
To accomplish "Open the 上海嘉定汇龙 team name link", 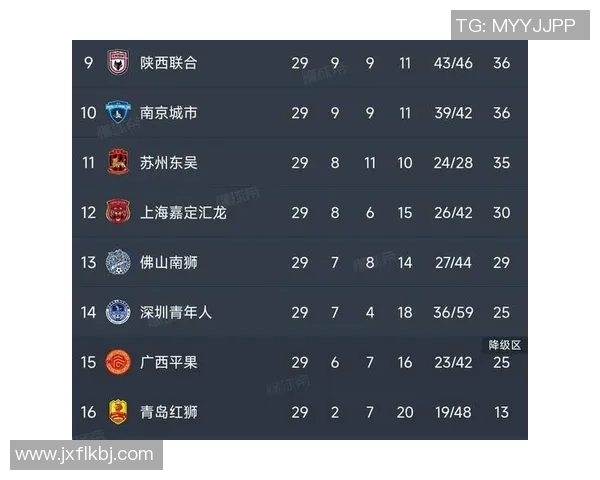I will coord(183,212).
